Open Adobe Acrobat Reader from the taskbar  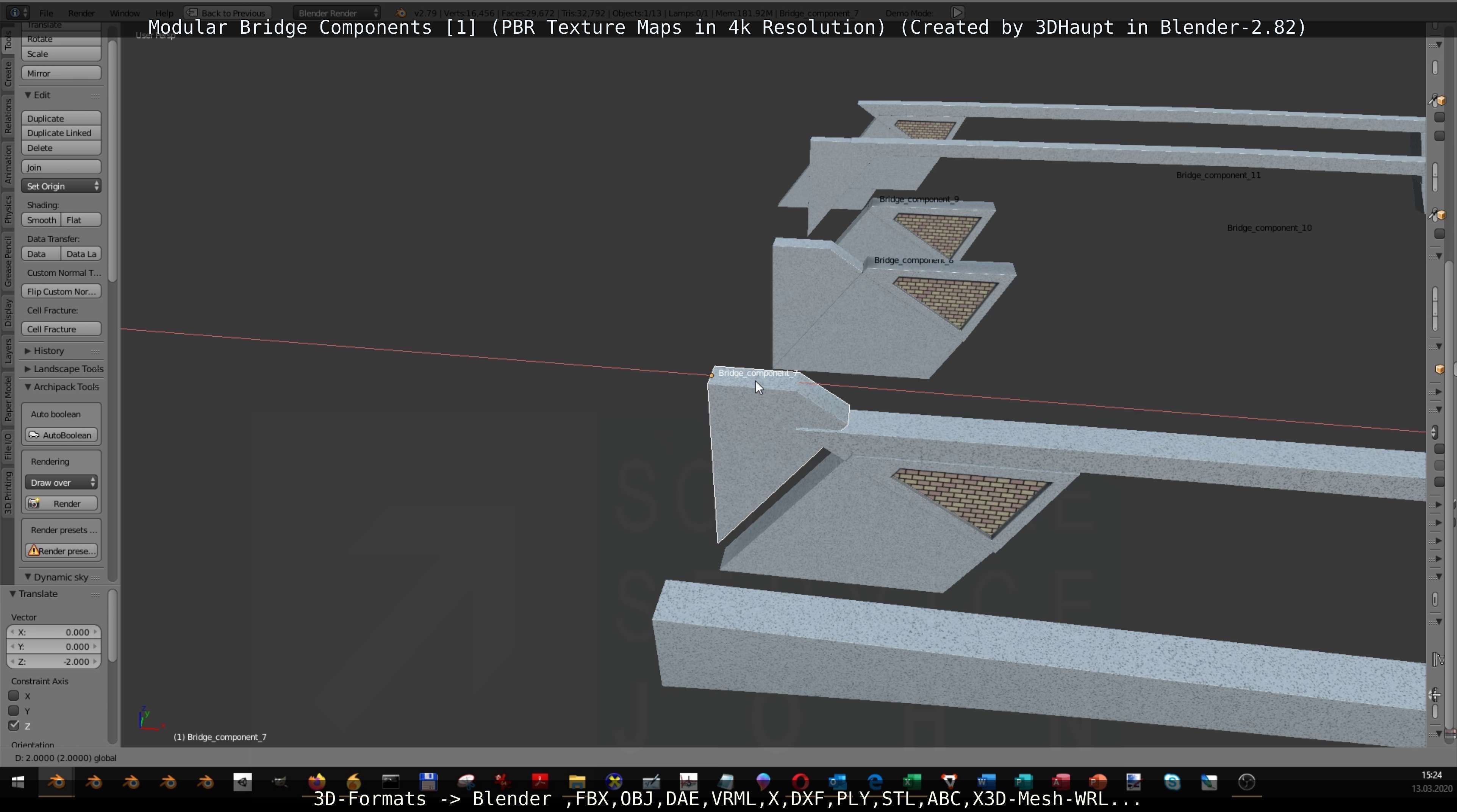point(539,782)
